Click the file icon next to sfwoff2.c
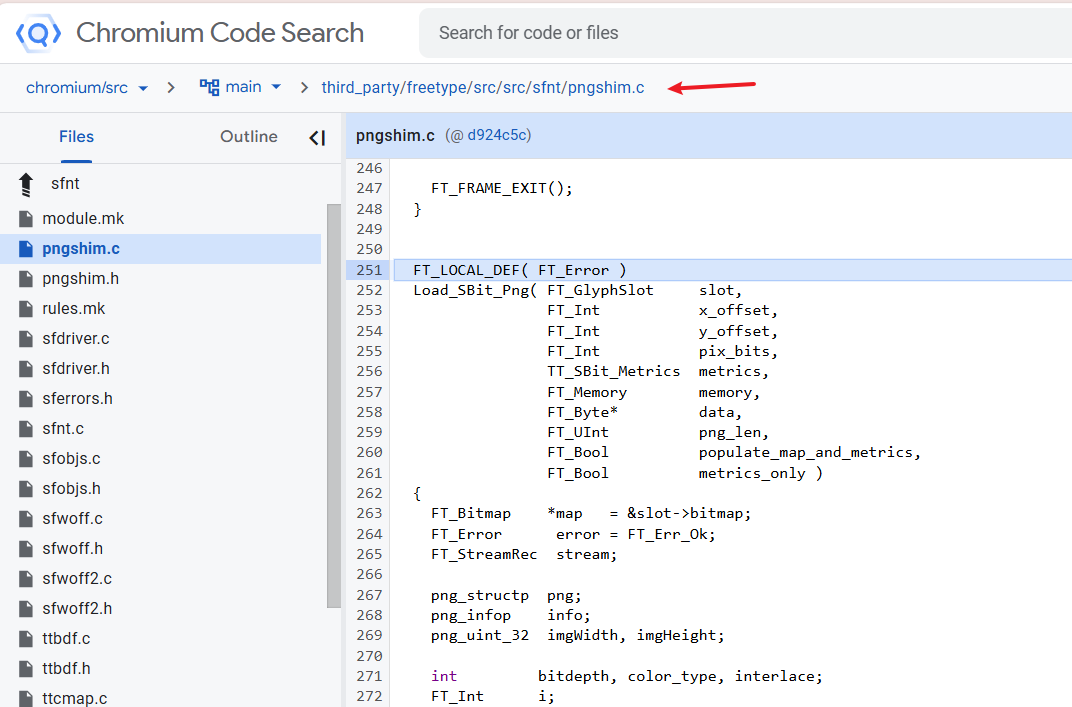 [26, 578]
